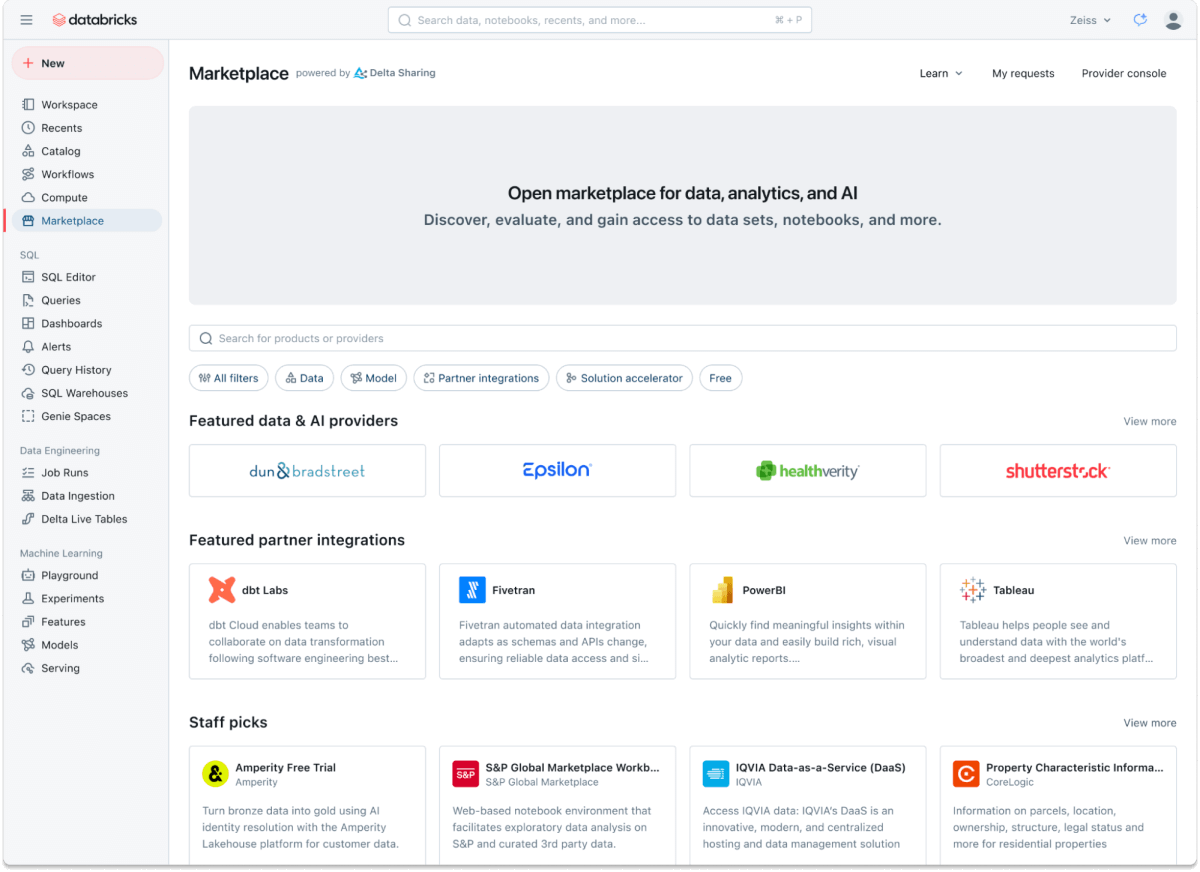
Task: Click the Tableau logo icon
Action: coord(973,590)
